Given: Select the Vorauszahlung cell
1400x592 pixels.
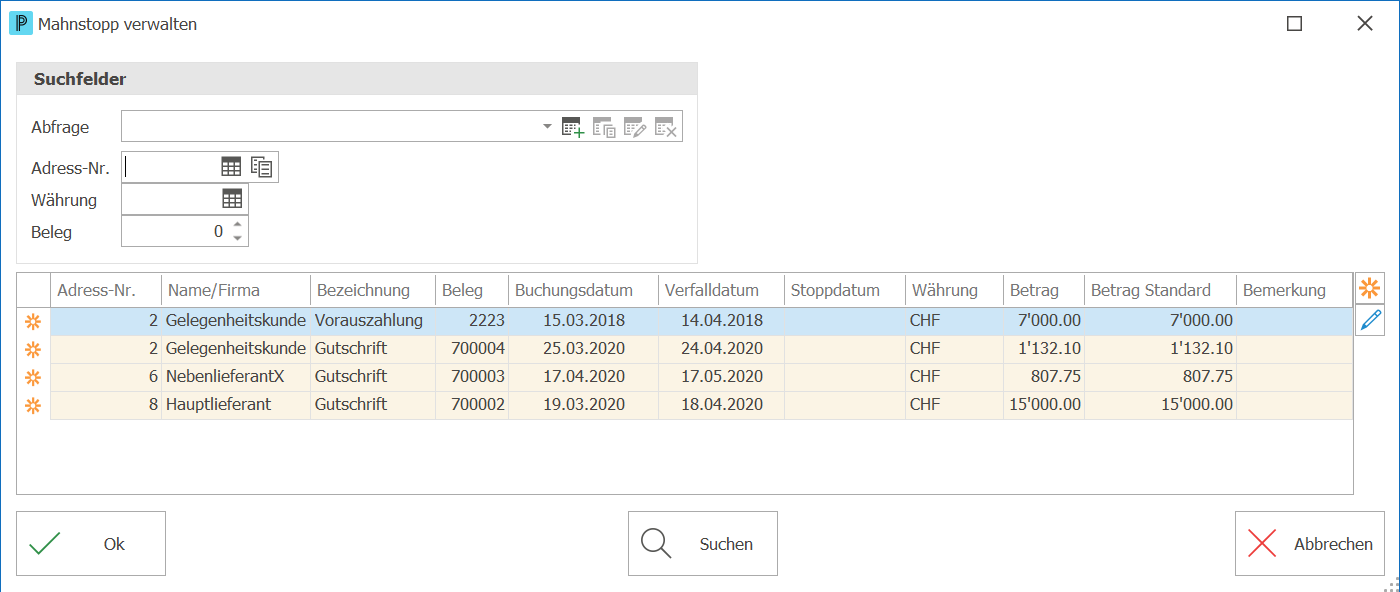Looking at the screenshot, I should [373, 321].
